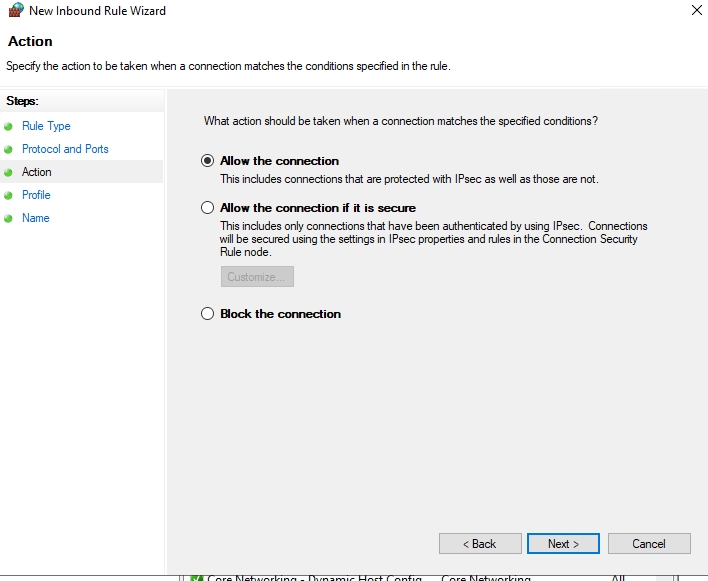
Task: Click the green bullet beside Rule Type
Action: [x=9, y=126]
